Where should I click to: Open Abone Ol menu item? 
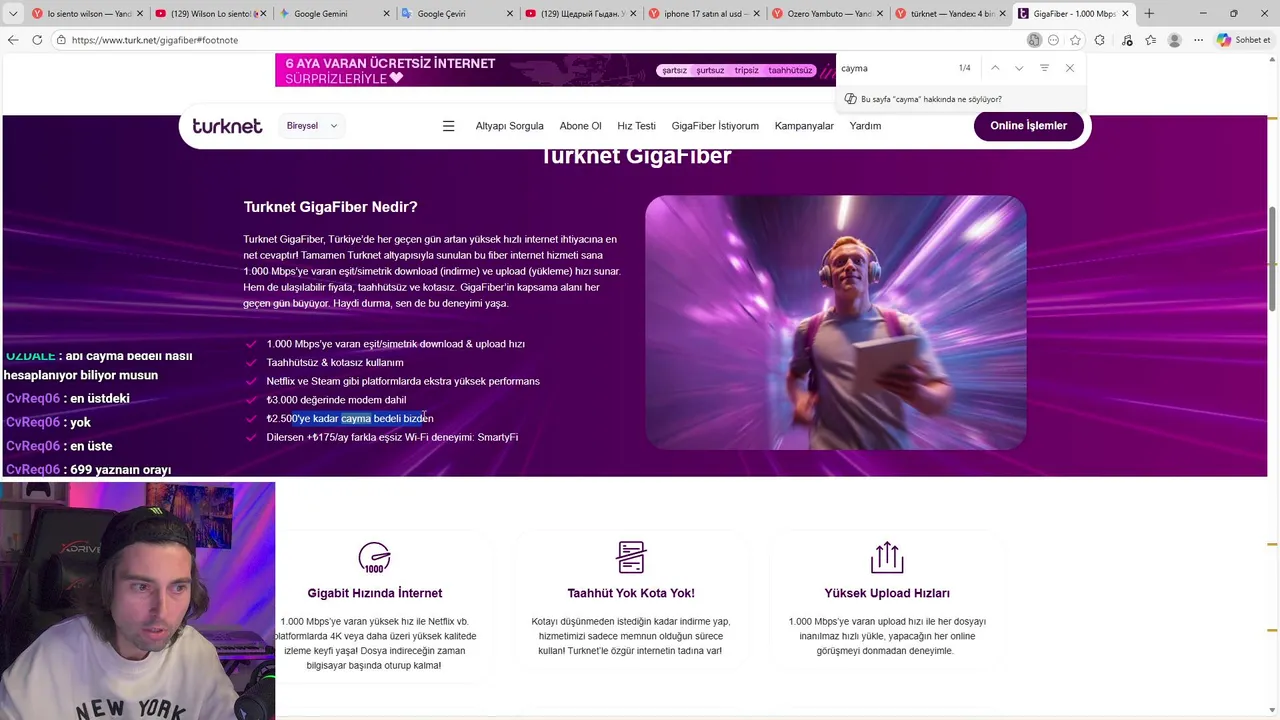580,126
